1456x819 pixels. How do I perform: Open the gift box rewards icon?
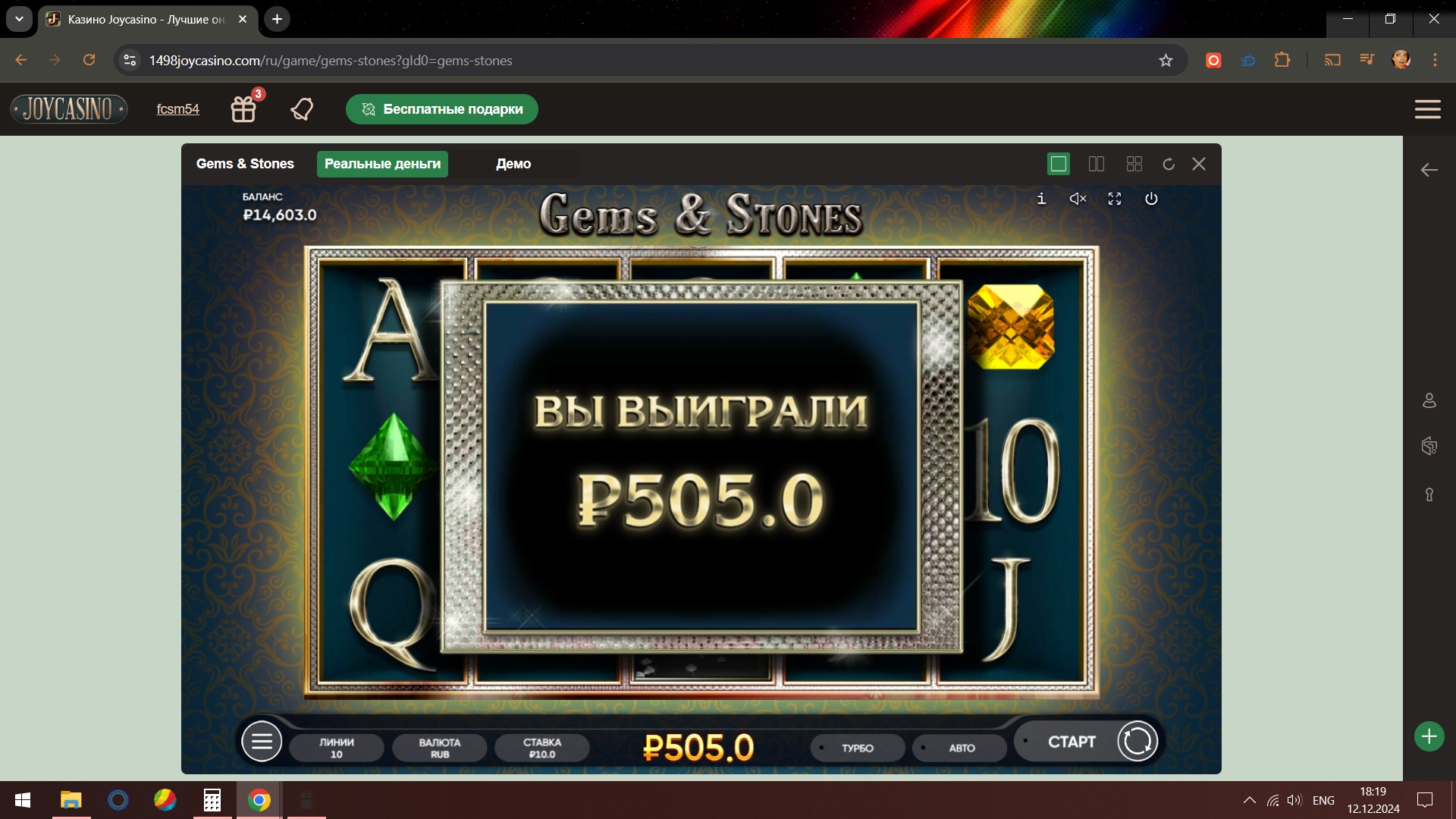[243, 109]
